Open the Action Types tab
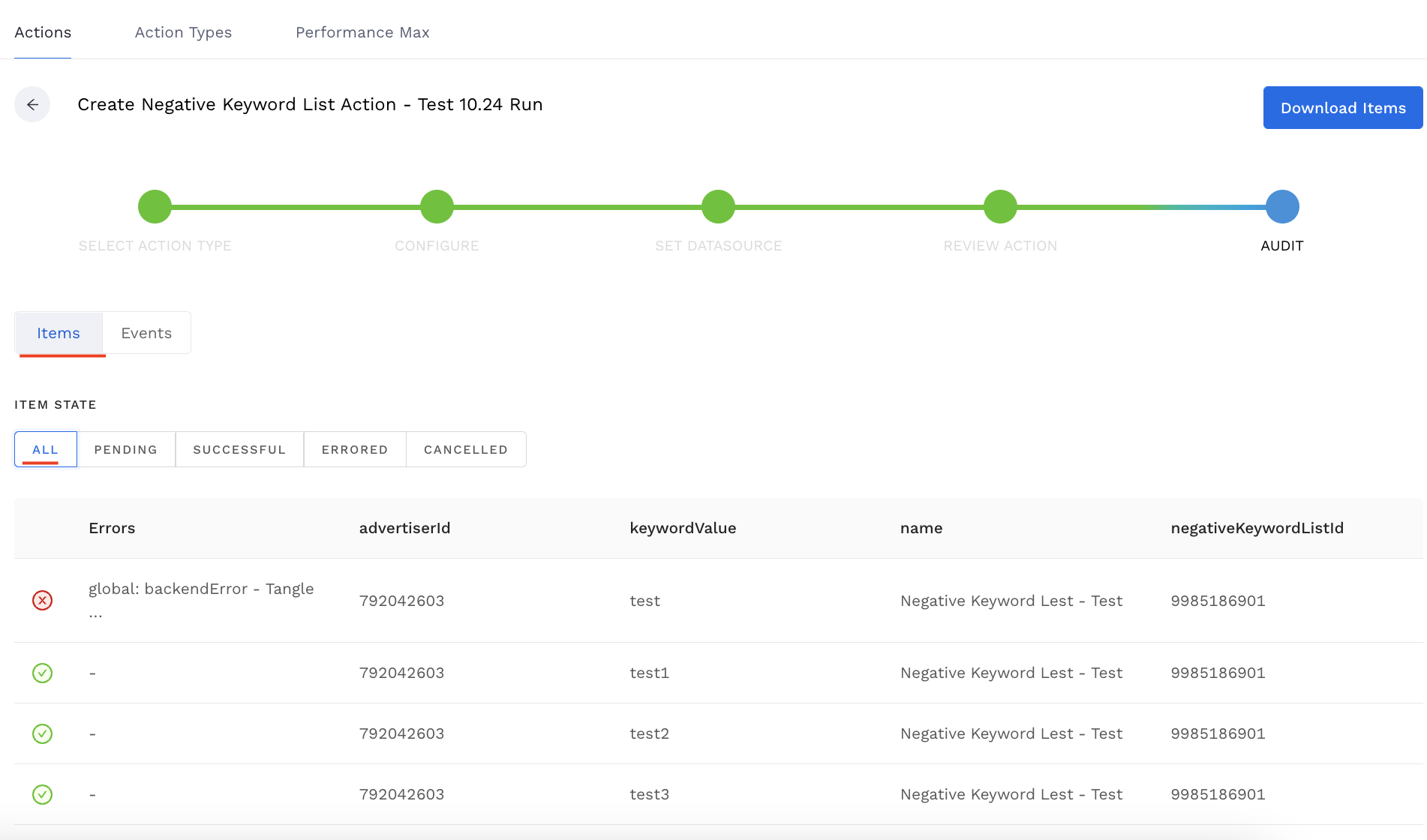The width and height of the screenshot is (1427, 840). (183, 32)
